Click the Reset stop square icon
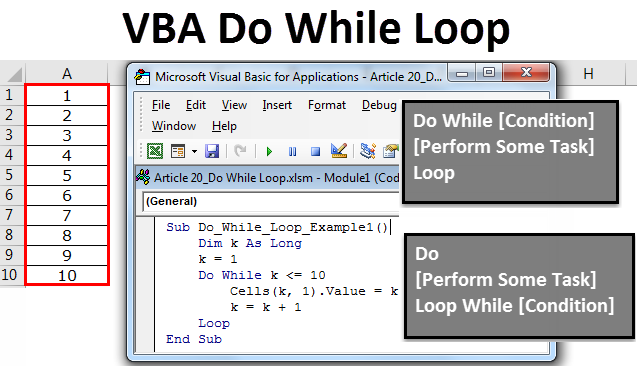This screenshot has height=372, width=637. (x=315, y=152)
